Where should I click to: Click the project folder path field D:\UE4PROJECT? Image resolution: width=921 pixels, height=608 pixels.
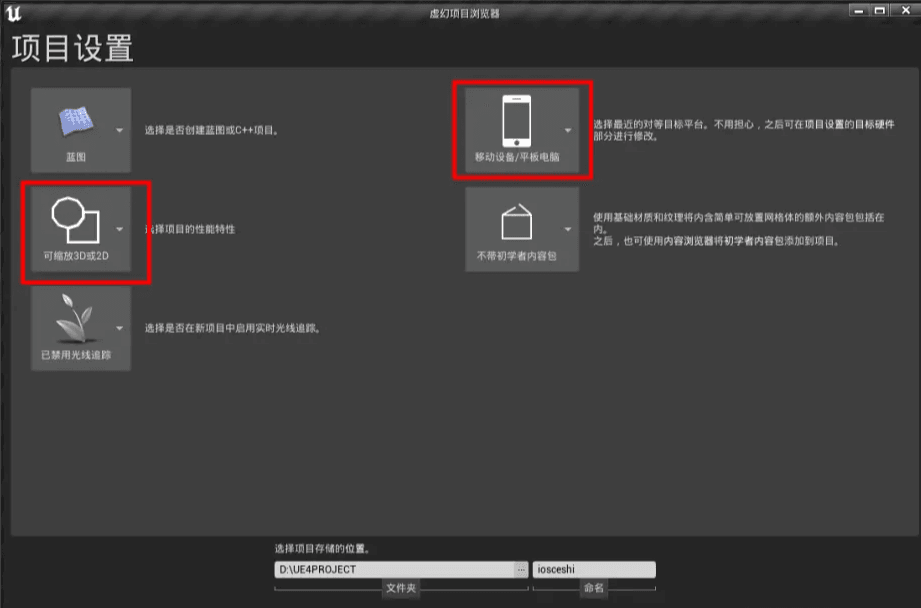(394, 569)
